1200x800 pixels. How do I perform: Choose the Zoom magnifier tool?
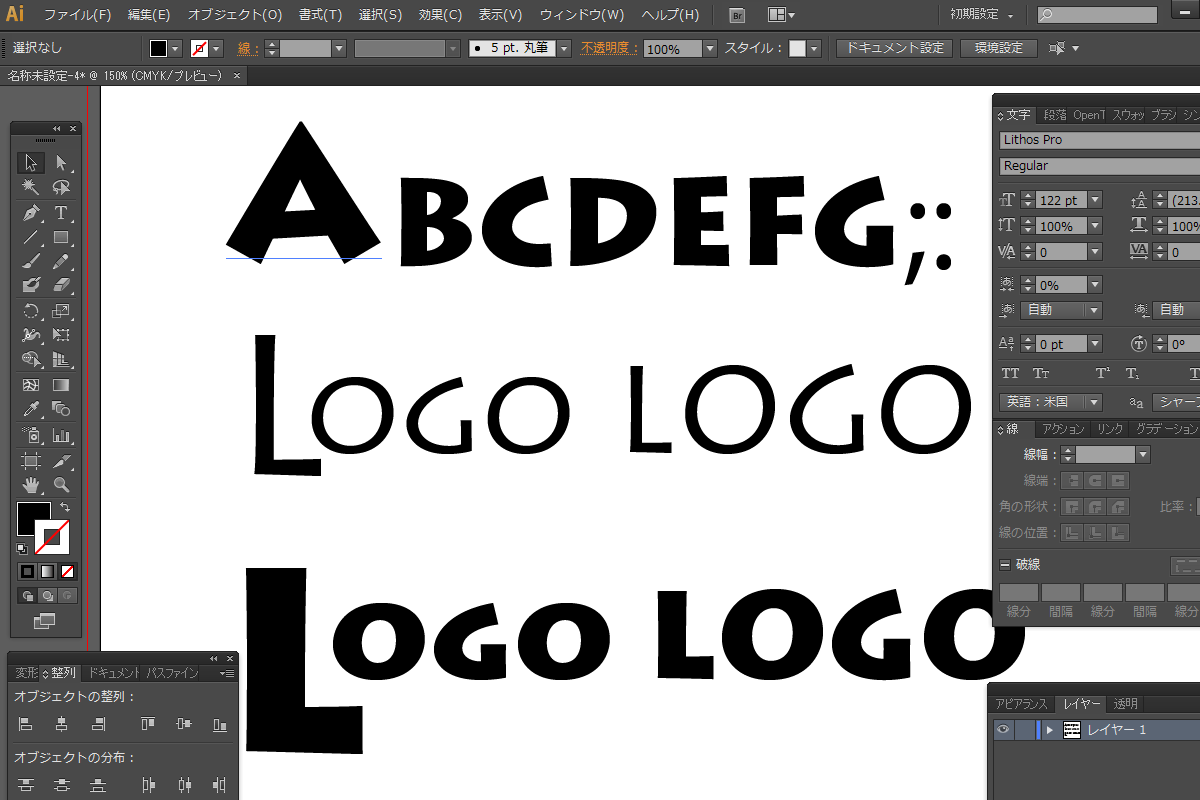(61, 485)
